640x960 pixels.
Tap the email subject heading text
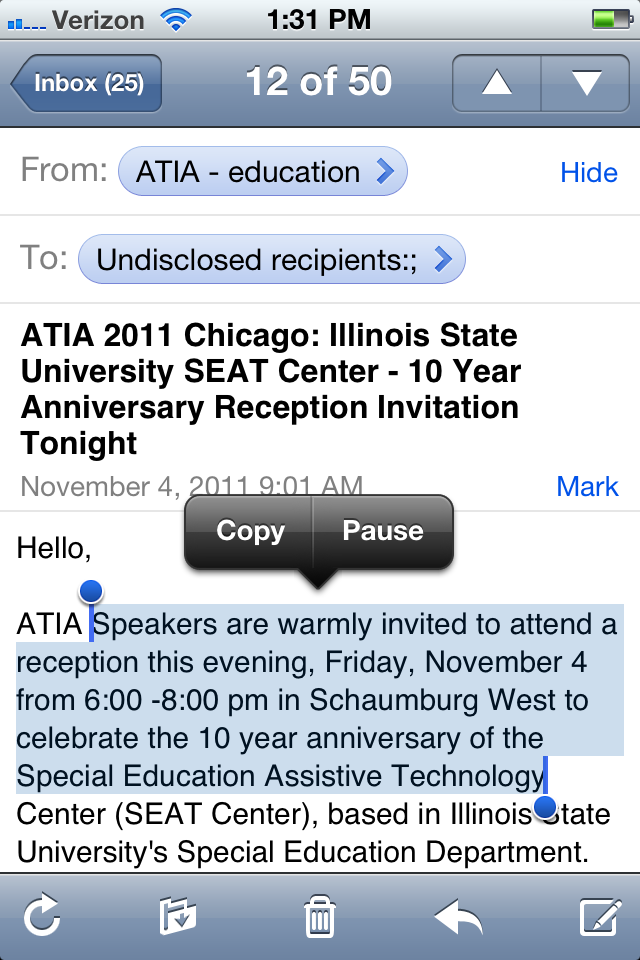270,389
